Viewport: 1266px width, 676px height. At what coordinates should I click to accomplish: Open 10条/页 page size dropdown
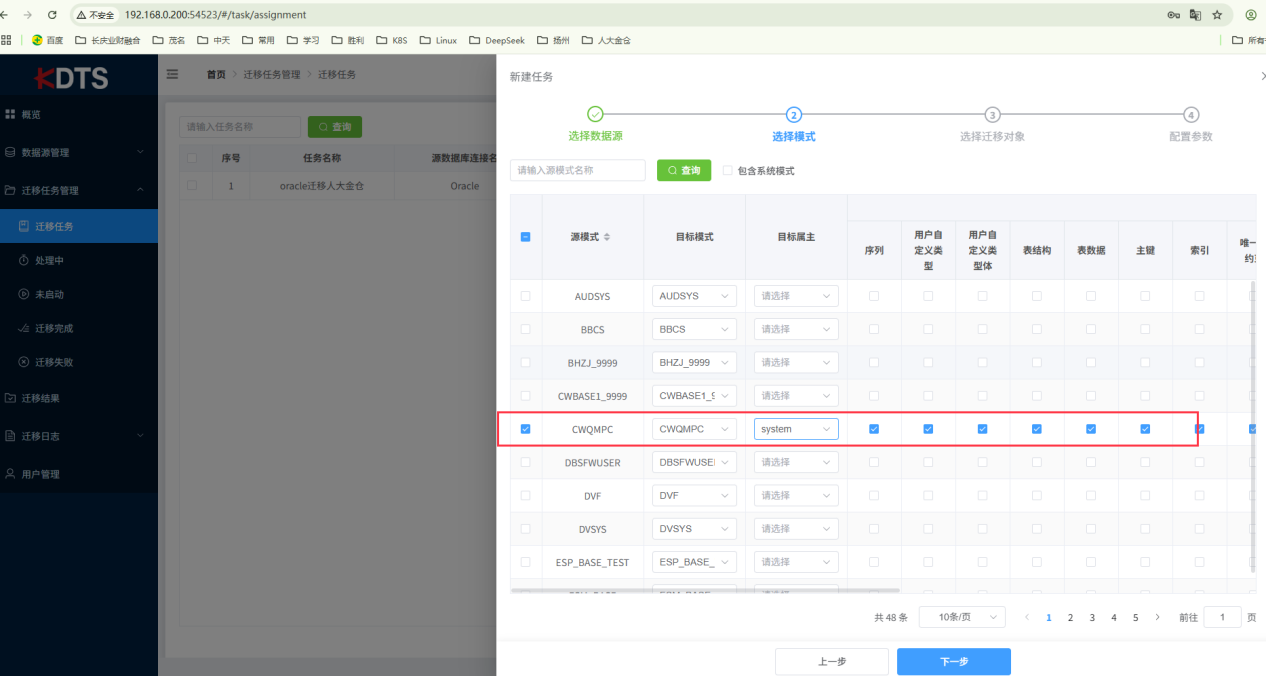962,617
